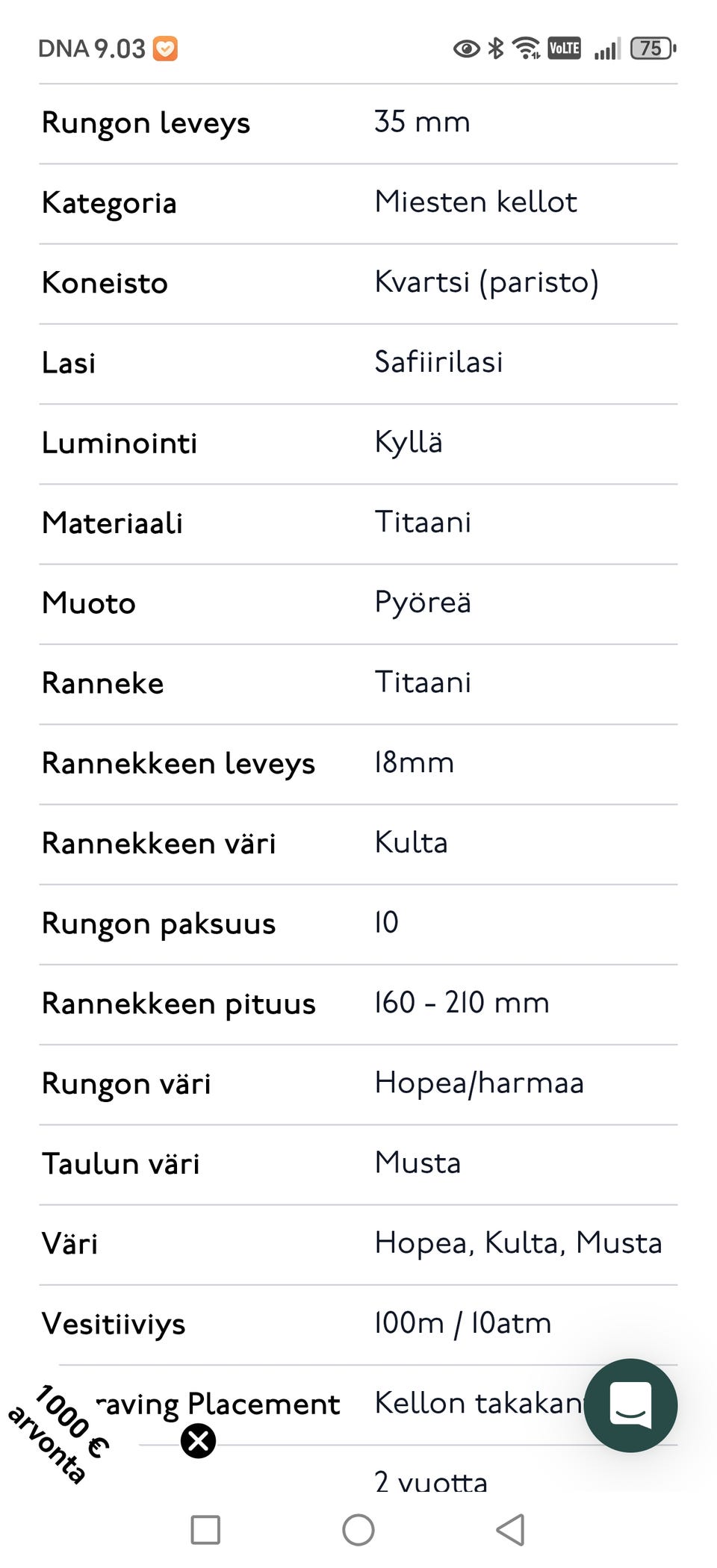Select the Materiaali Titaani entry
The width and height of the screenshot is (717, 1568).
point(422,523)
